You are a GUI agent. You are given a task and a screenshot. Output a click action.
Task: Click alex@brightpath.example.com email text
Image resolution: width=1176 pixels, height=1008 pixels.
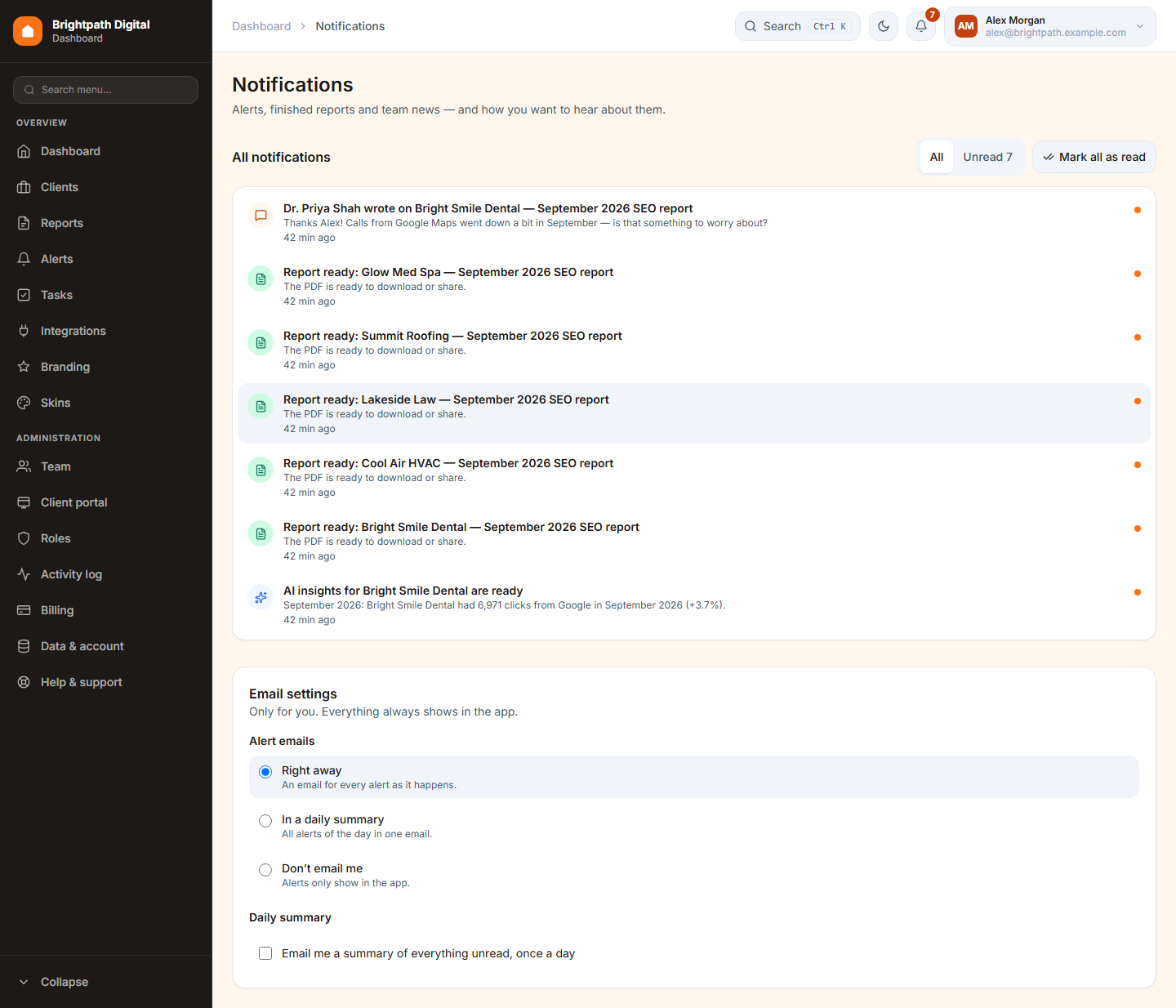(1055, 33)
